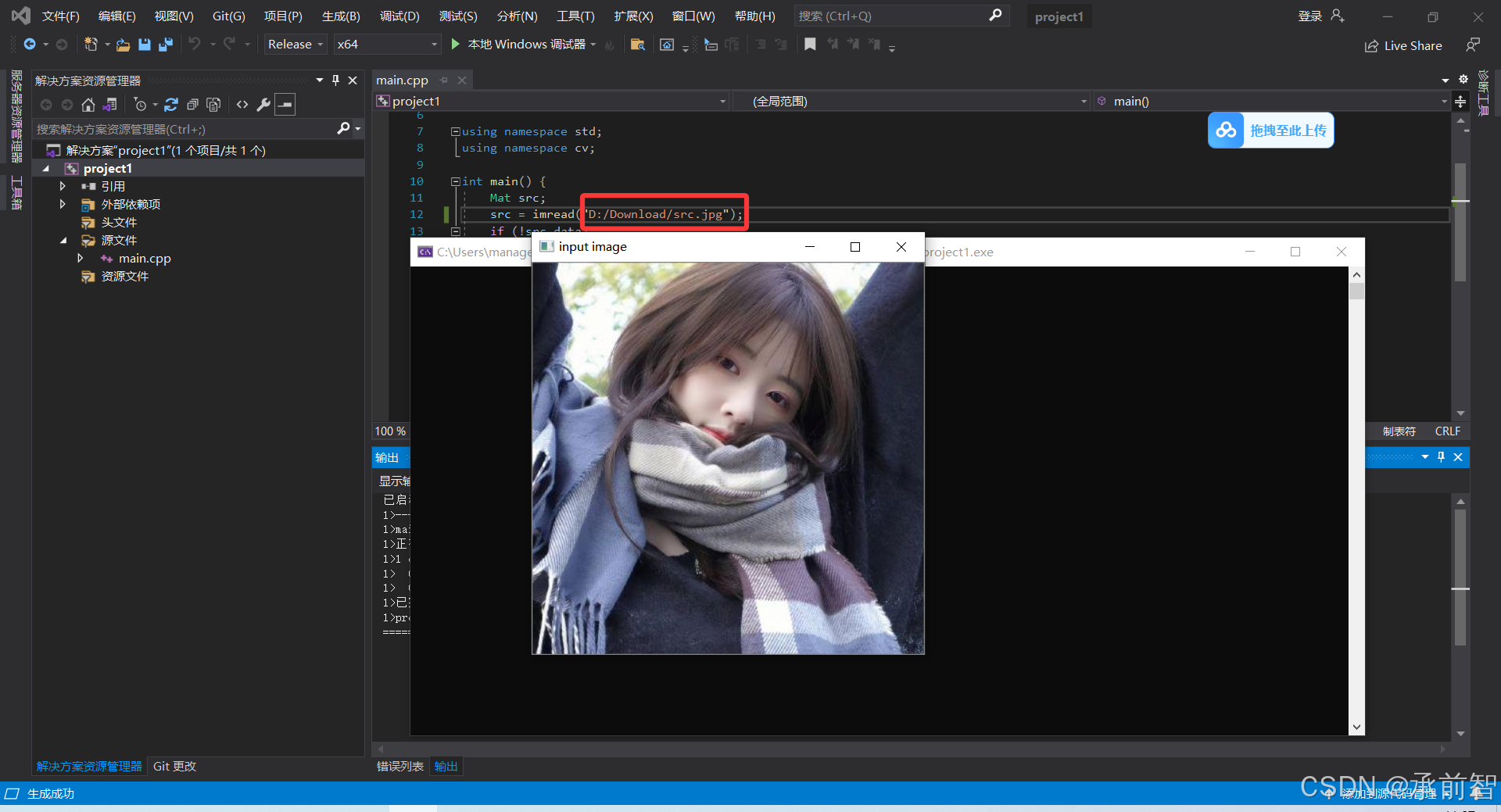The height and width of the screenshot is (812, 1501).
Task: Click in the top search (Ctrl+Q) box
Action: click(x=901, y=16)
